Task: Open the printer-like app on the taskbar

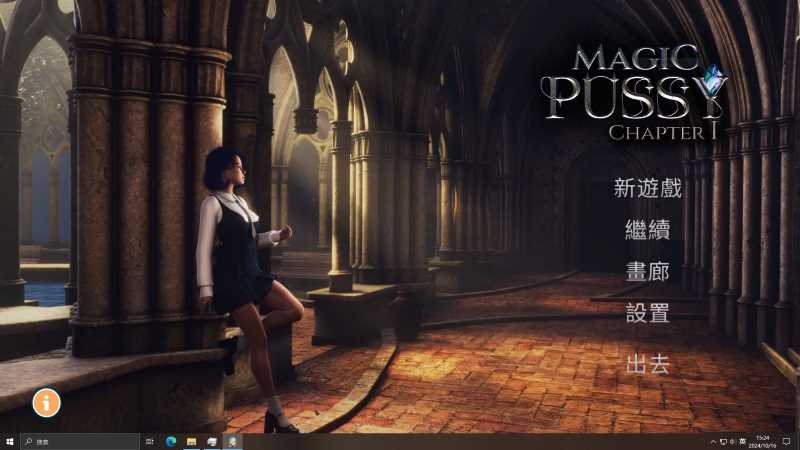Action: tap(212, 441)
